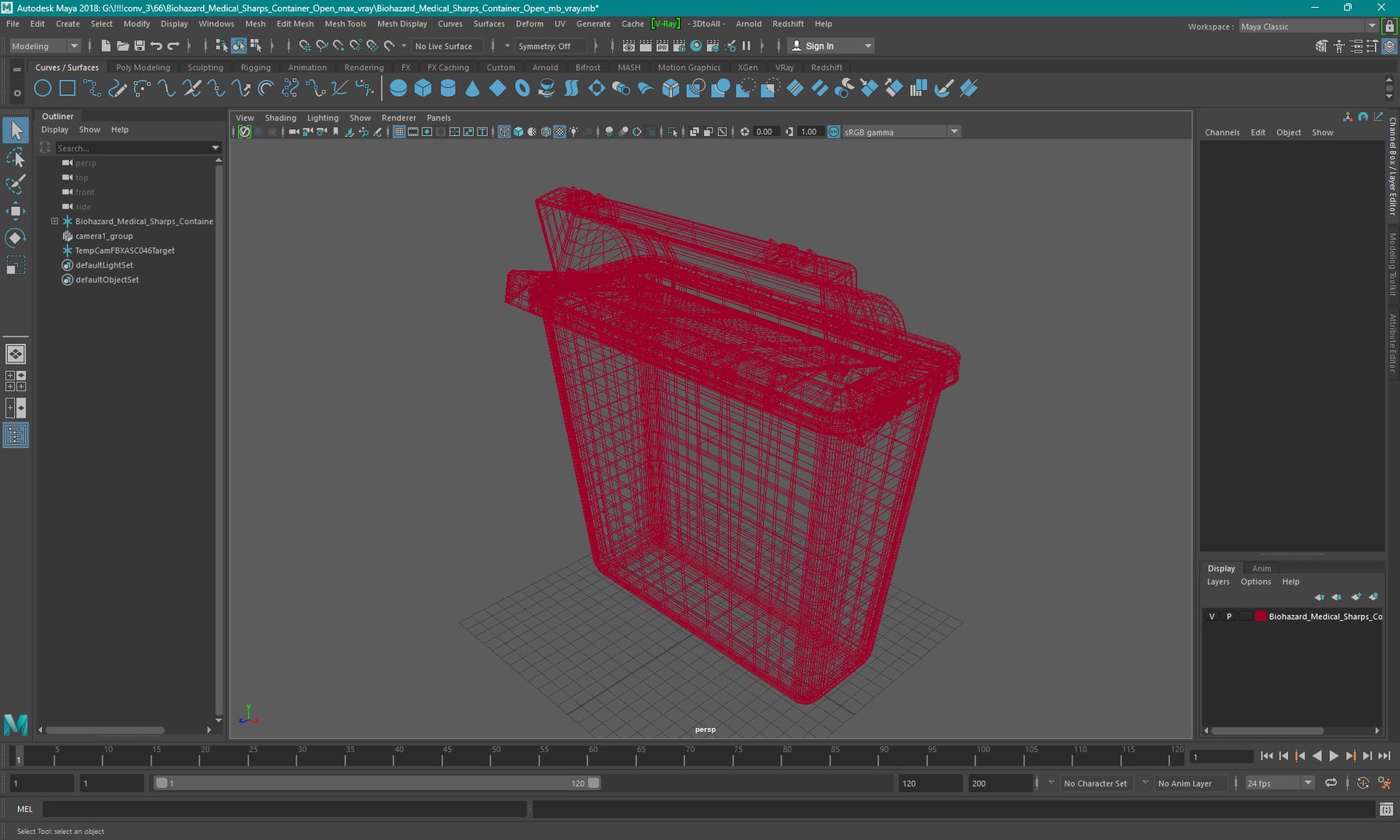The width and height of the screenshot is (1400, 840).
Task: Create a NURBS cone from shelf
Action: [x=473, y=89]
